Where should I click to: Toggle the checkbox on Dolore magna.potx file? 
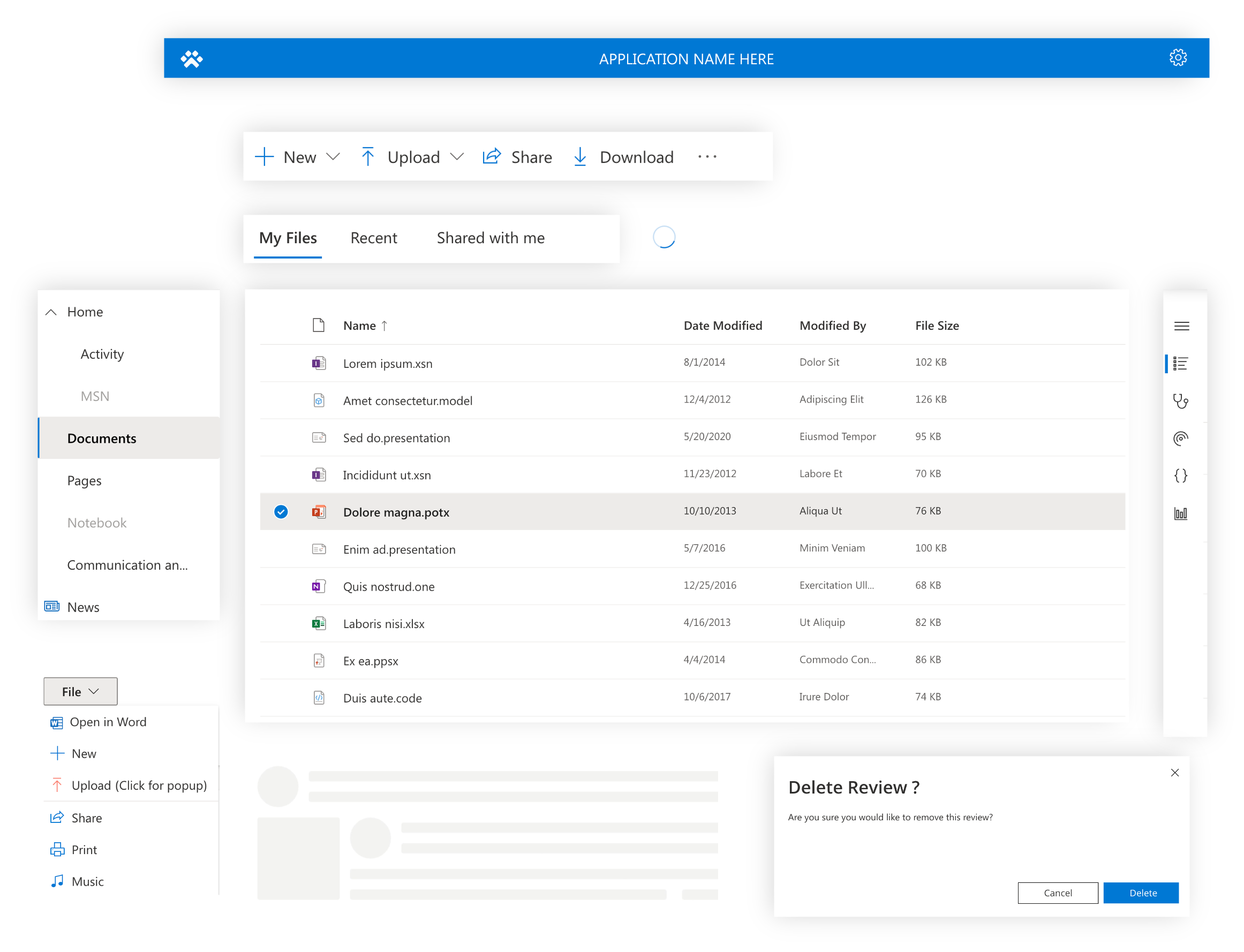pos(281,511)
